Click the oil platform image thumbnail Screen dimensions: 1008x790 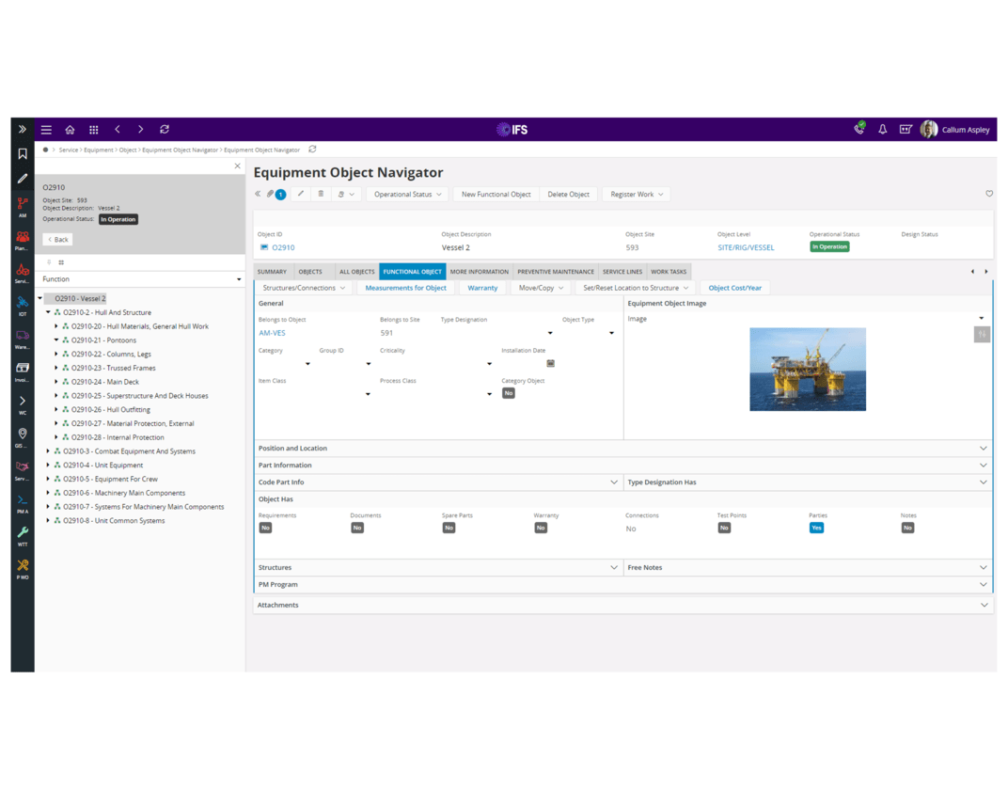point(808,369)
